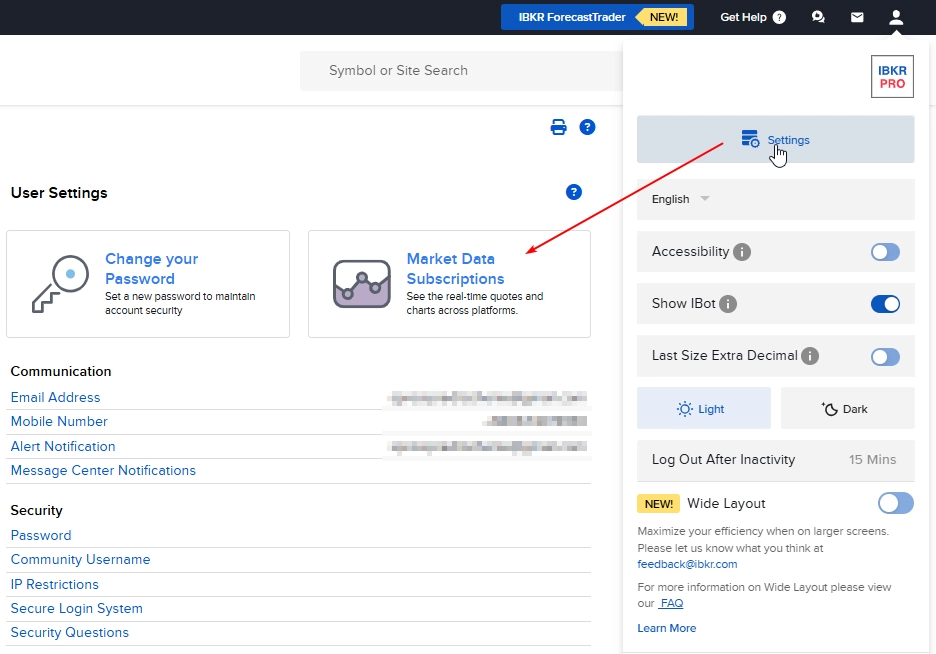This screenshot has height=654, width=936.
Task: Click the IBKR PRO logo
Action: tap(891, 76)
